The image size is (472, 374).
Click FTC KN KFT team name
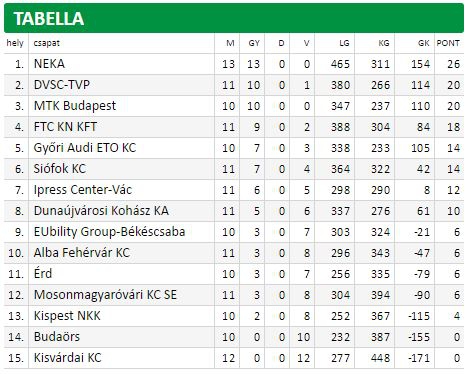coord(65,127)
